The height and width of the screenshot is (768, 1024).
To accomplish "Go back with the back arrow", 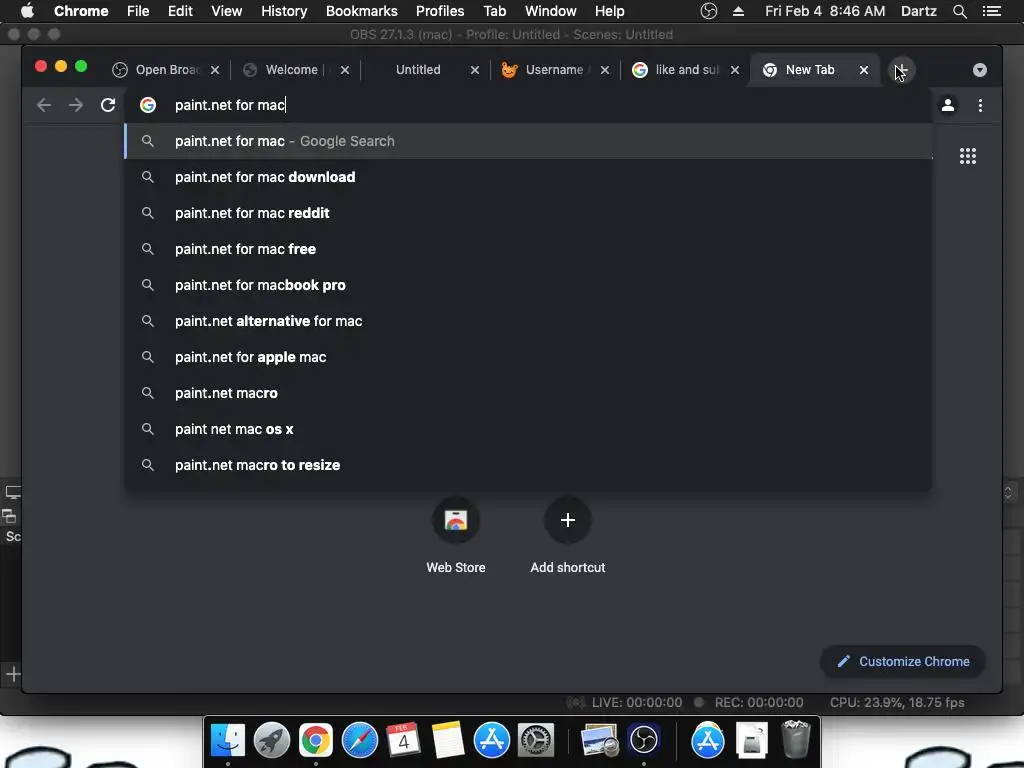I will click(44, 105).
